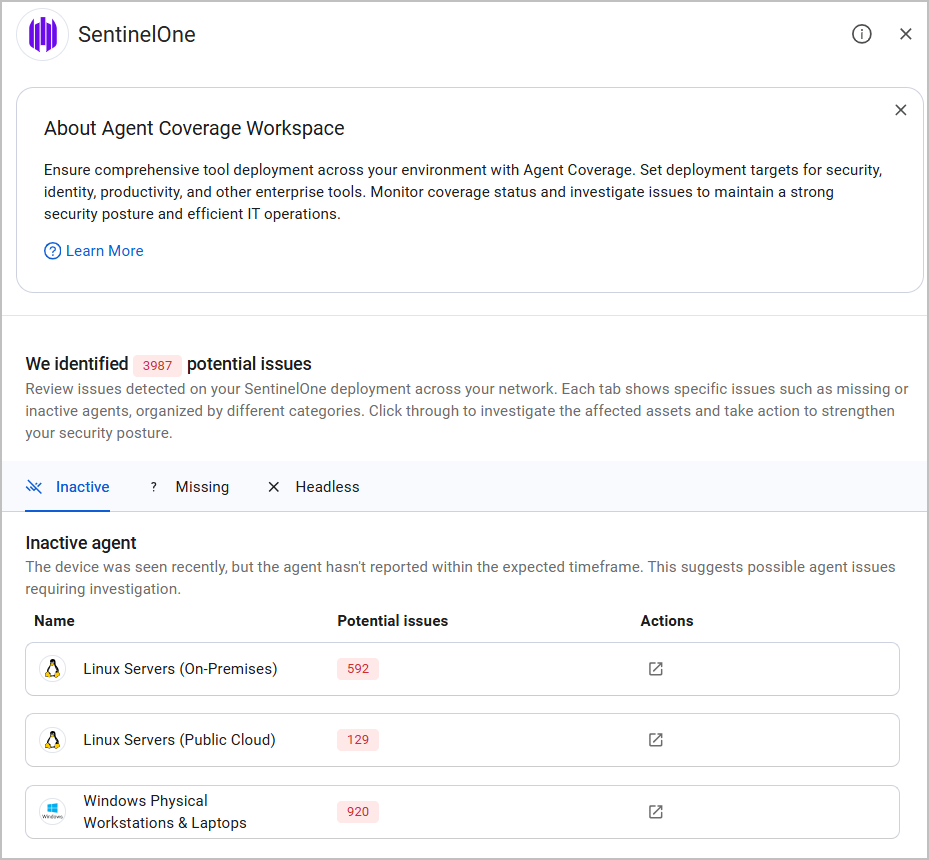The height and width of the screenshot is (860, 929).
Task: Click the 920 issues badge
Action: 358,811
